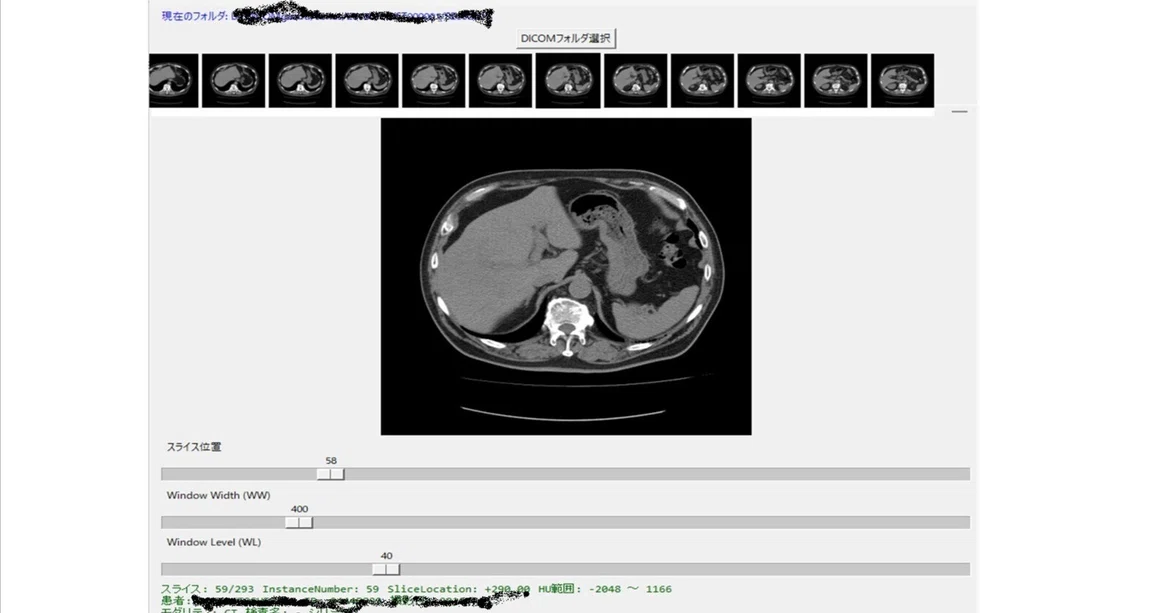The image size is (1170, 613).
Task: Click the 現在のフォルダ label text
Action: pyautogui.click(x=194, y=16)
